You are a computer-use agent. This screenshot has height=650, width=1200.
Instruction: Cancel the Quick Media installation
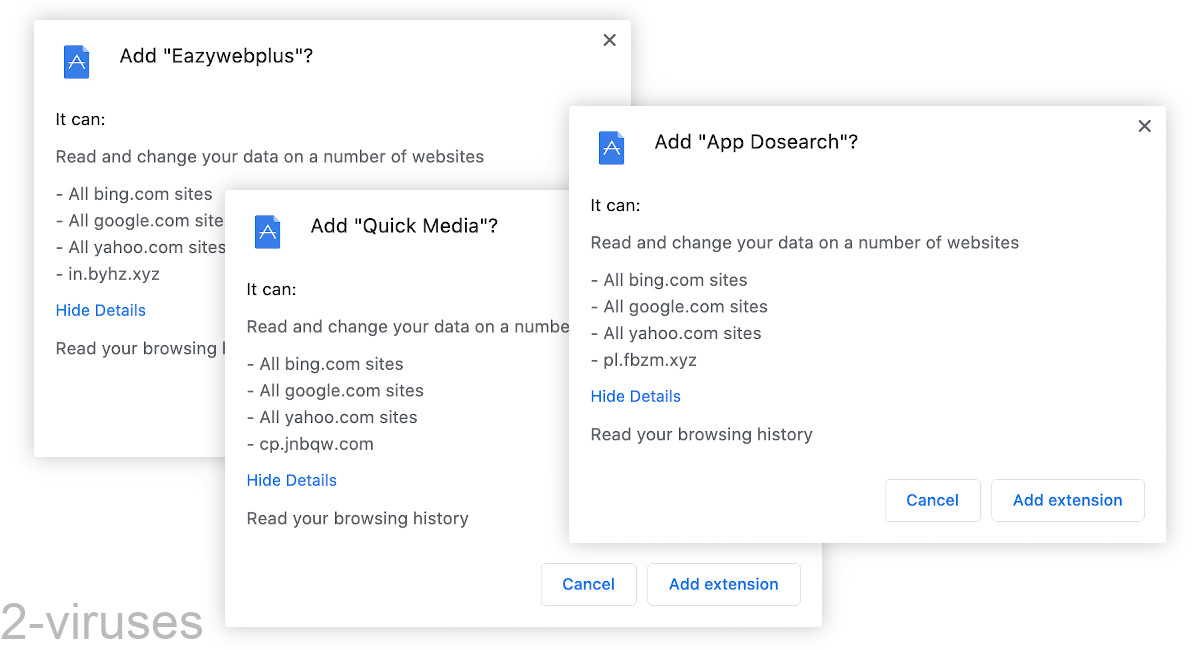[588, 584]
